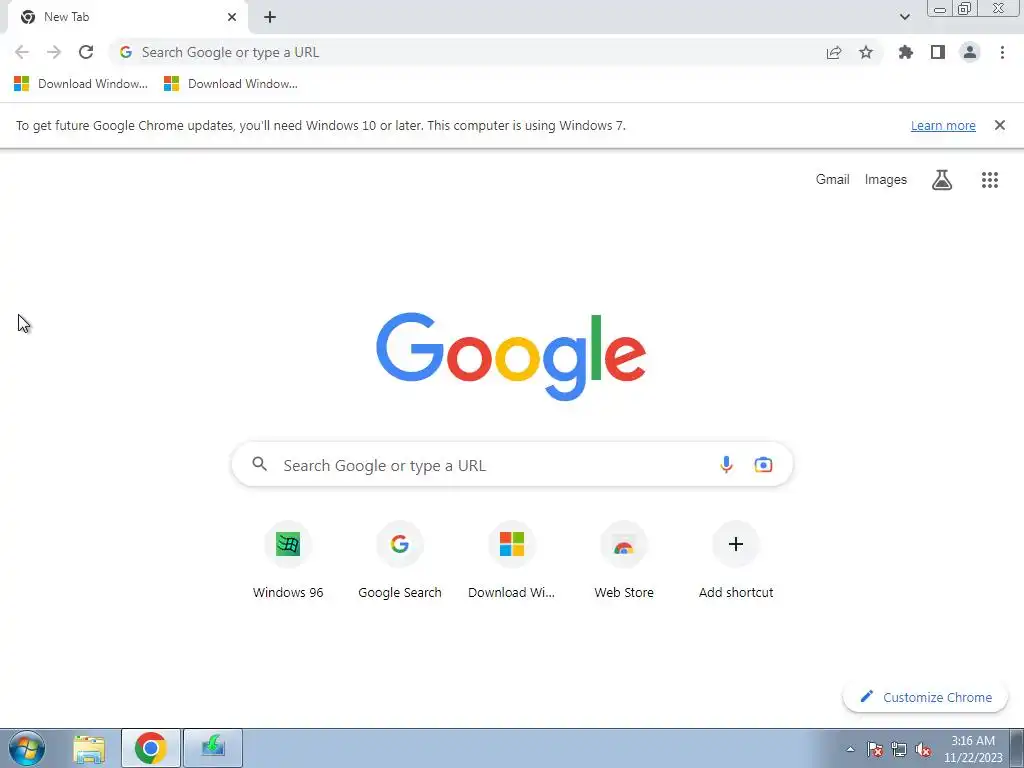Open the Extensions puzzle icon
Screen dimensions: 1024x768
(x=906, y=52)
